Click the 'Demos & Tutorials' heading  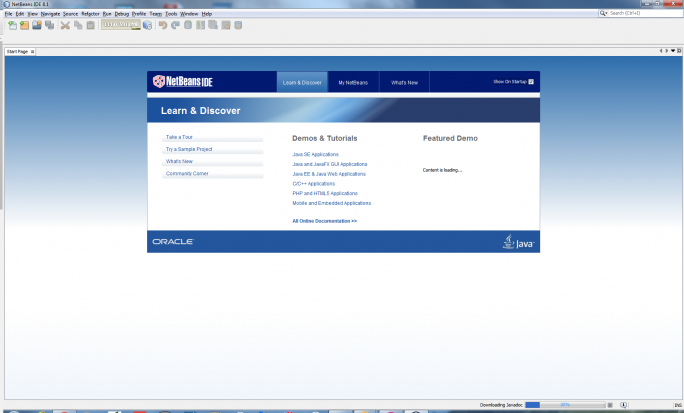coord(325,138)
